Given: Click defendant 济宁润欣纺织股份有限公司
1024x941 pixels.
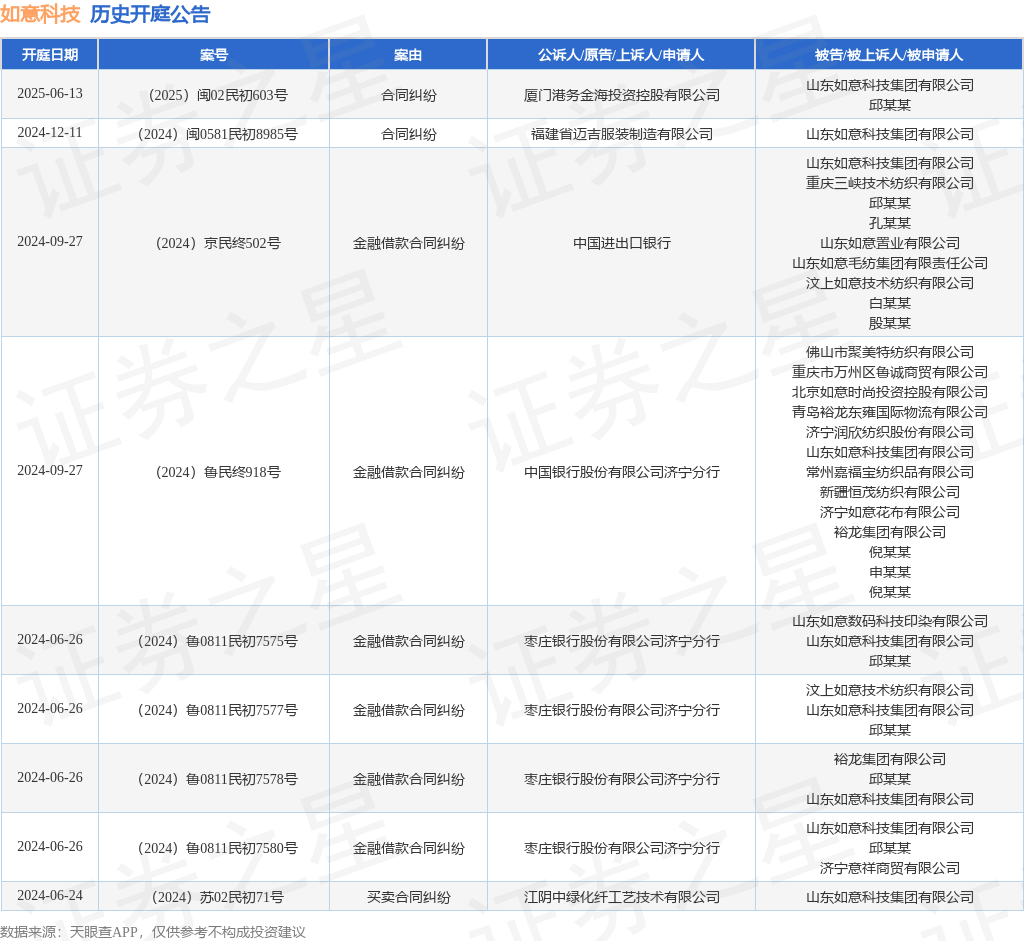Looking at the screenshot, I should (889, 432).
